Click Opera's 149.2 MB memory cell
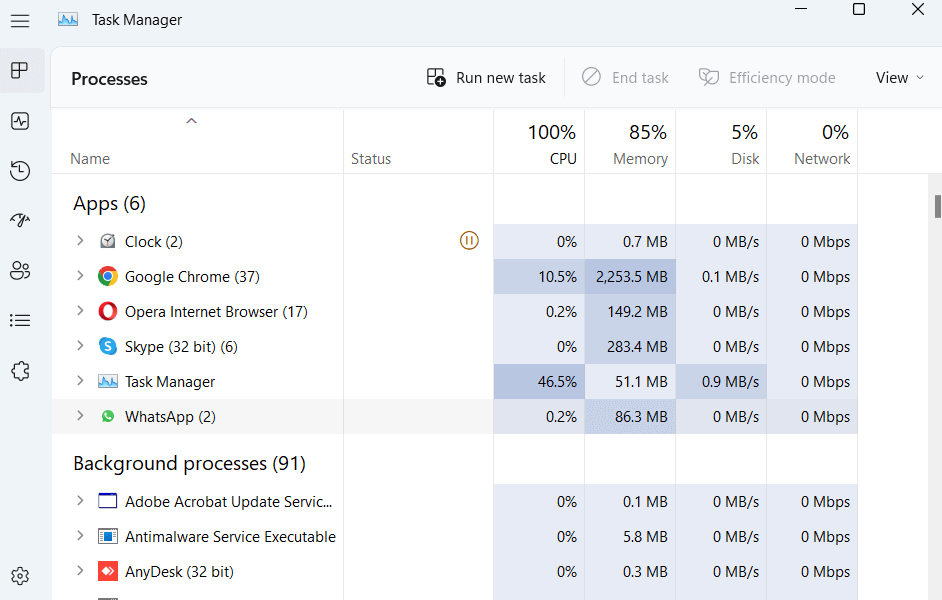Viewport: 942px width, 600px height. (630, 312)
